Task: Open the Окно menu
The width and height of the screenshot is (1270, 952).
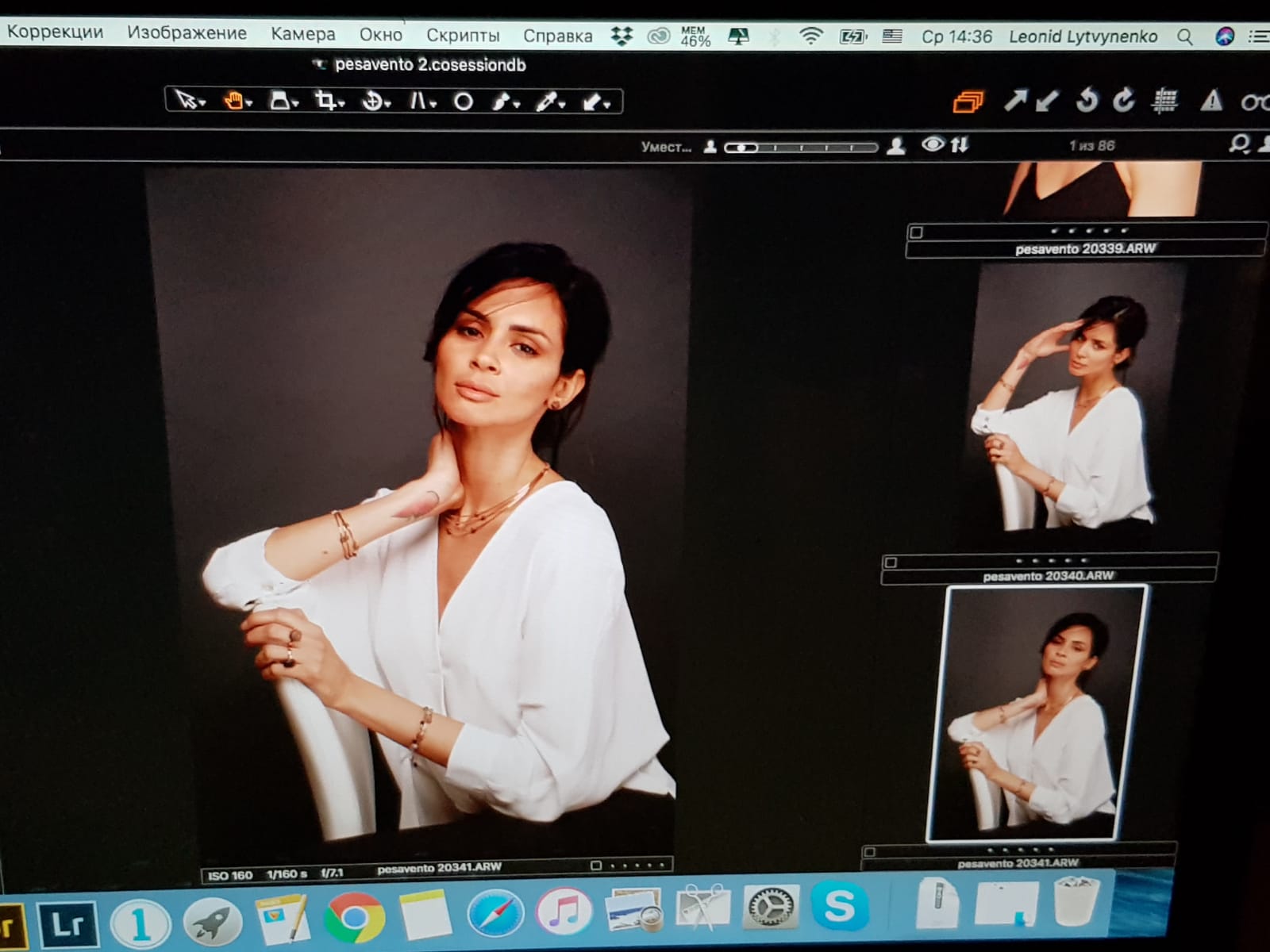Action: point(380,34)
